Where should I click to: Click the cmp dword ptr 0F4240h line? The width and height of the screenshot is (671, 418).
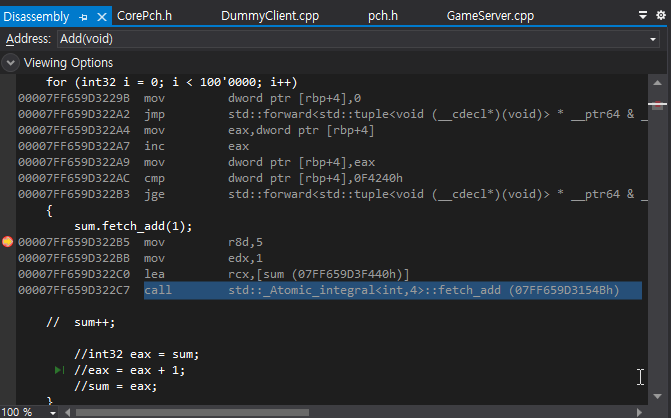click(210, 178)
